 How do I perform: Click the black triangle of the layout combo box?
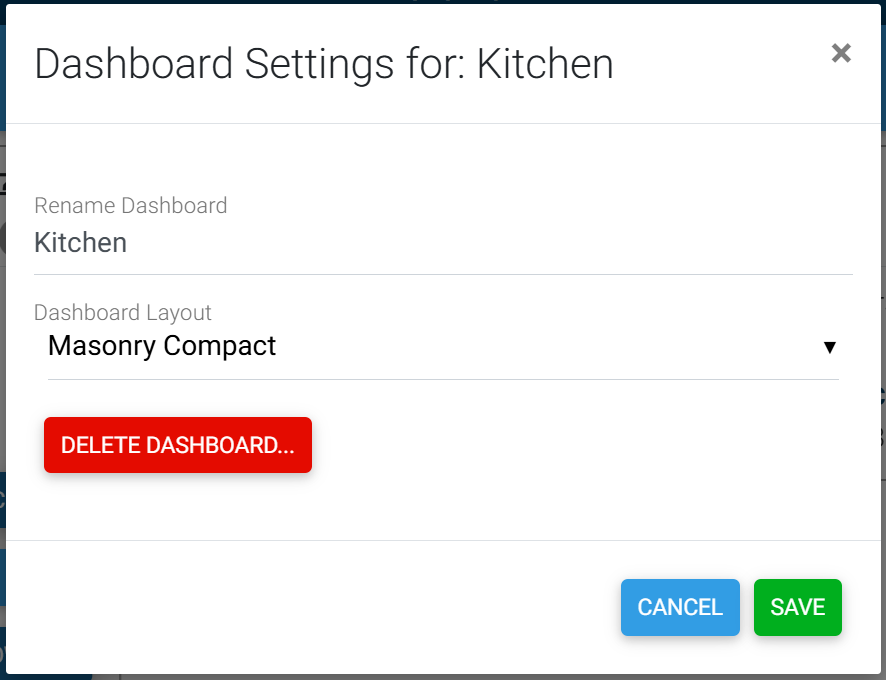tap(828, 347)
